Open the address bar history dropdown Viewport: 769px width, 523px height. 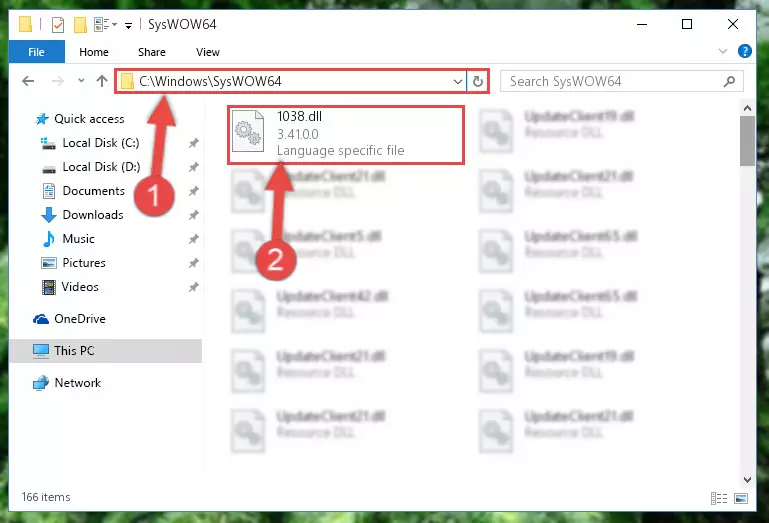pos(458,81)
